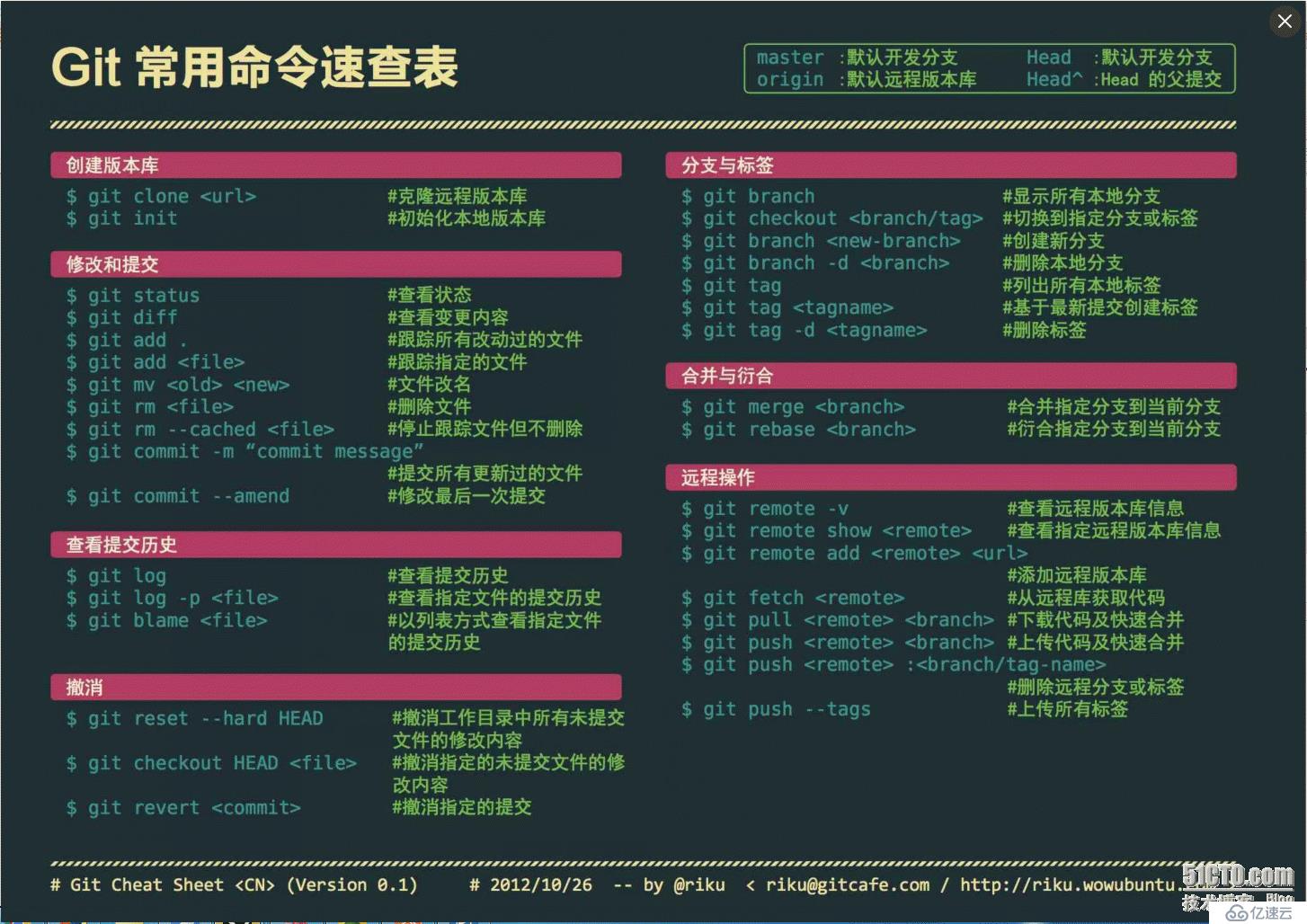This screenshot has width=1307, height=924.
Task: Click the '$ git tag -d <tagname>' command
Action: (805, 330)
